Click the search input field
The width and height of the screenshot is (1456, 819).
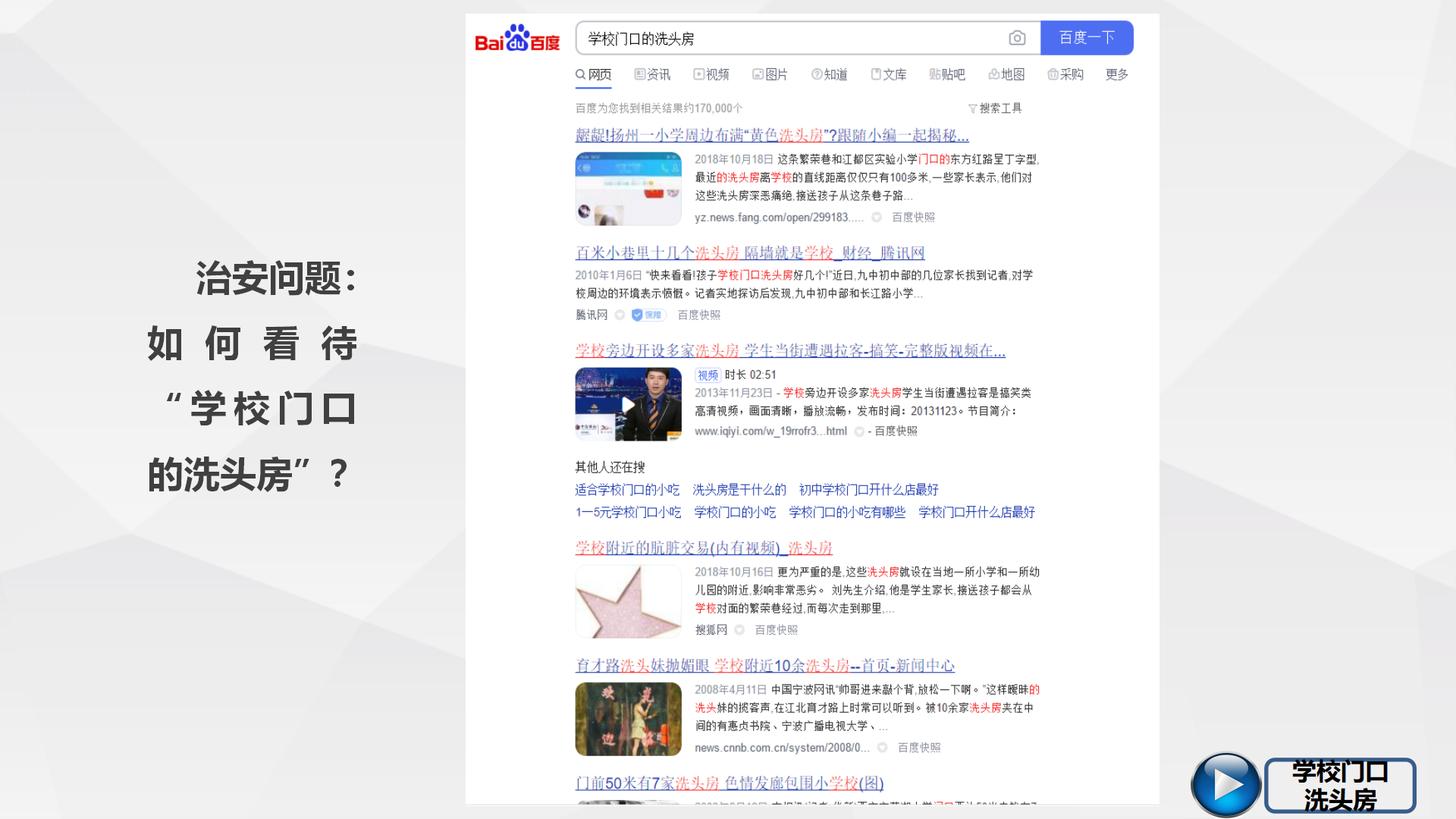(x=789, y=38)
